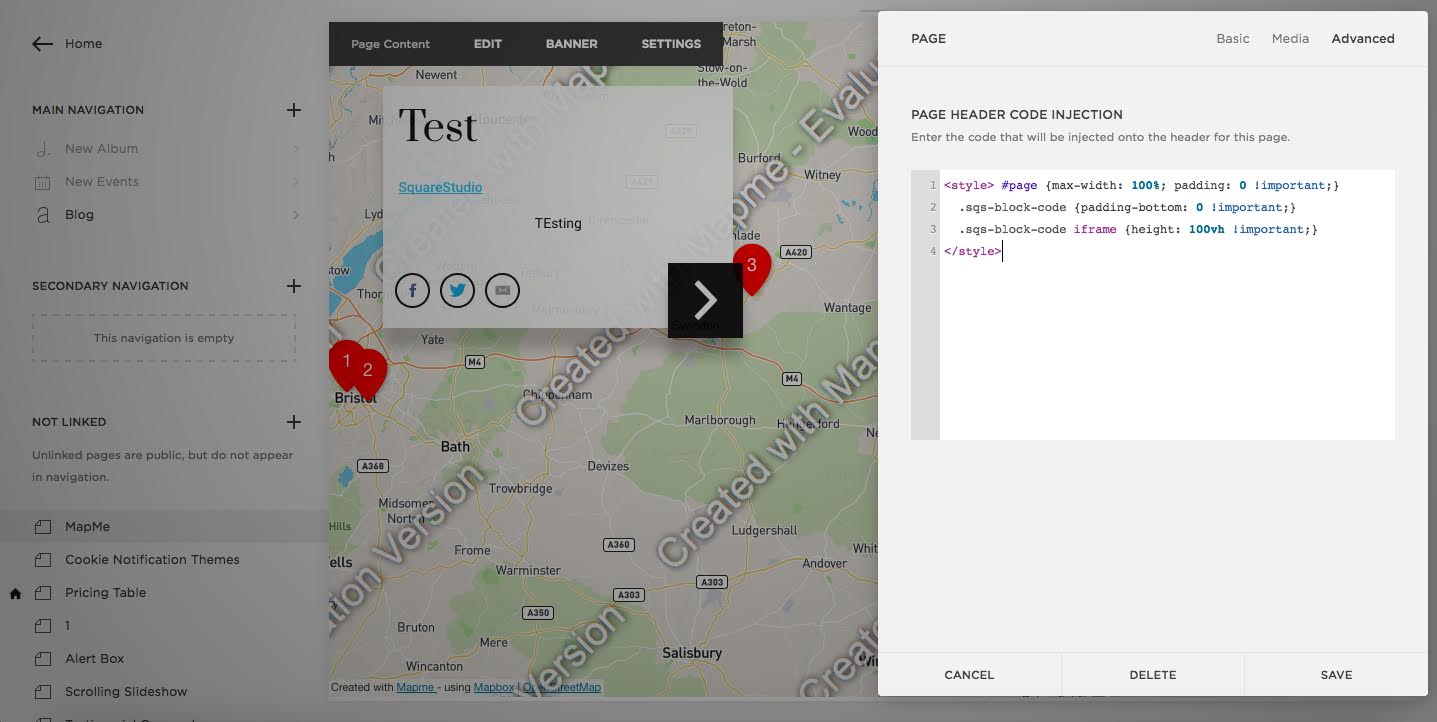Click the Page Content label
Viewport: 1437px width, 722px height.
click(390, 44)
